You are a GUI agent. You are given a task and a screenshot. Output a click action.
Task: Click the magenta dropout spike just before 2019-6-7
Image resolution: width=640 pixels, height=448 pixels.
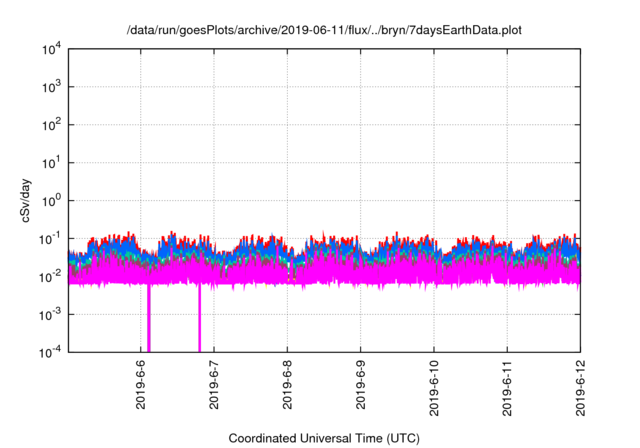click(x=199, y=318)
